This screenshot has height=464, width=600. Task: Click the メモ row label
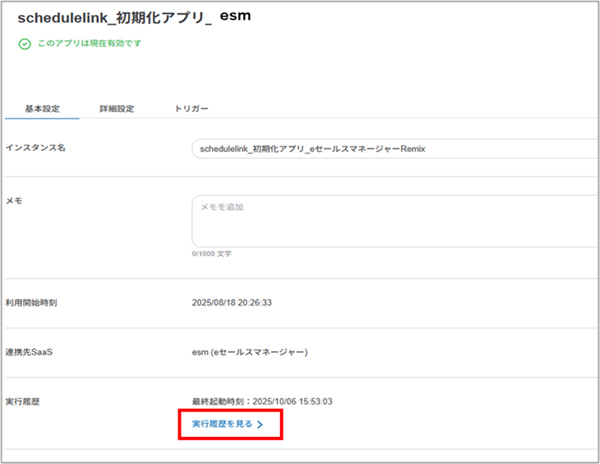coord(14,201)
